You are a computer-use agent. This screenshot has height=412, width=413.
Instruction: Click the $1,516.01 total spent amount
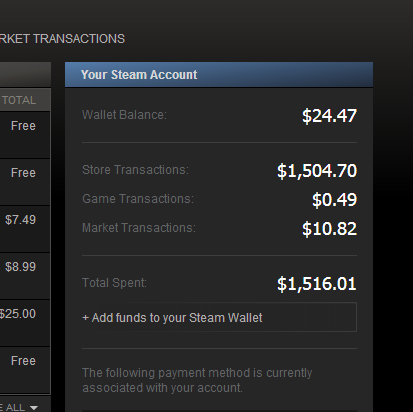(317, 284)
